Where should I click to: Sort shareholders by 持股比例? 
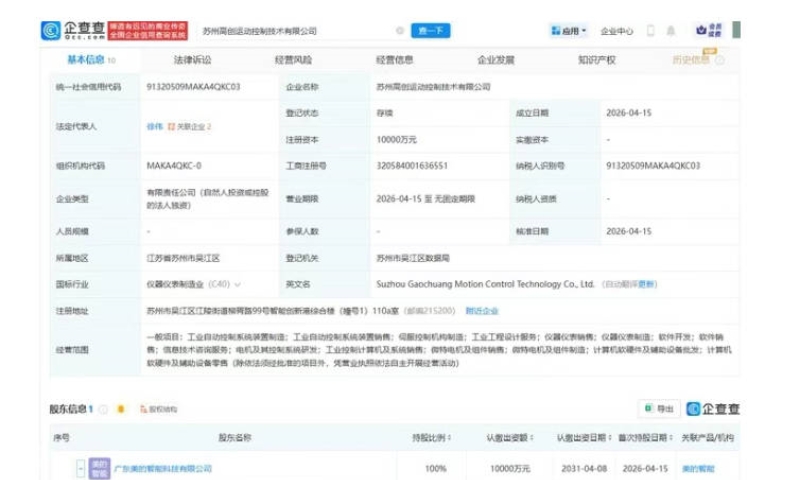pyautogui.click(x=432, y=438)
